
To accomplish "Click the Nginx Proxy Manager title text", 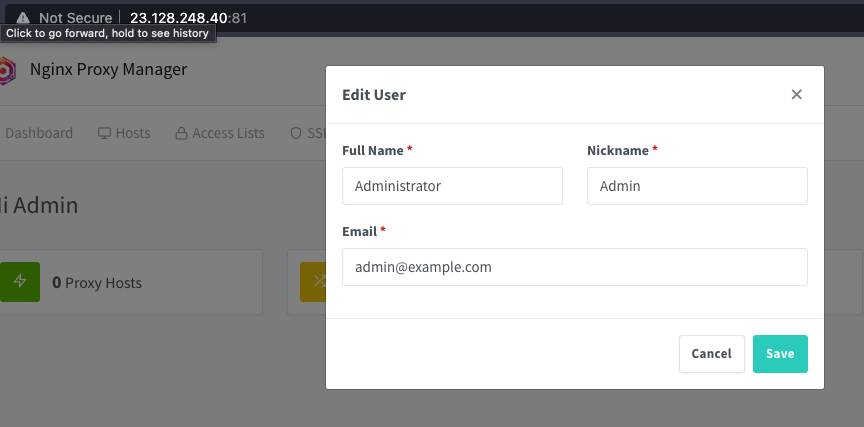I will 108,70.
